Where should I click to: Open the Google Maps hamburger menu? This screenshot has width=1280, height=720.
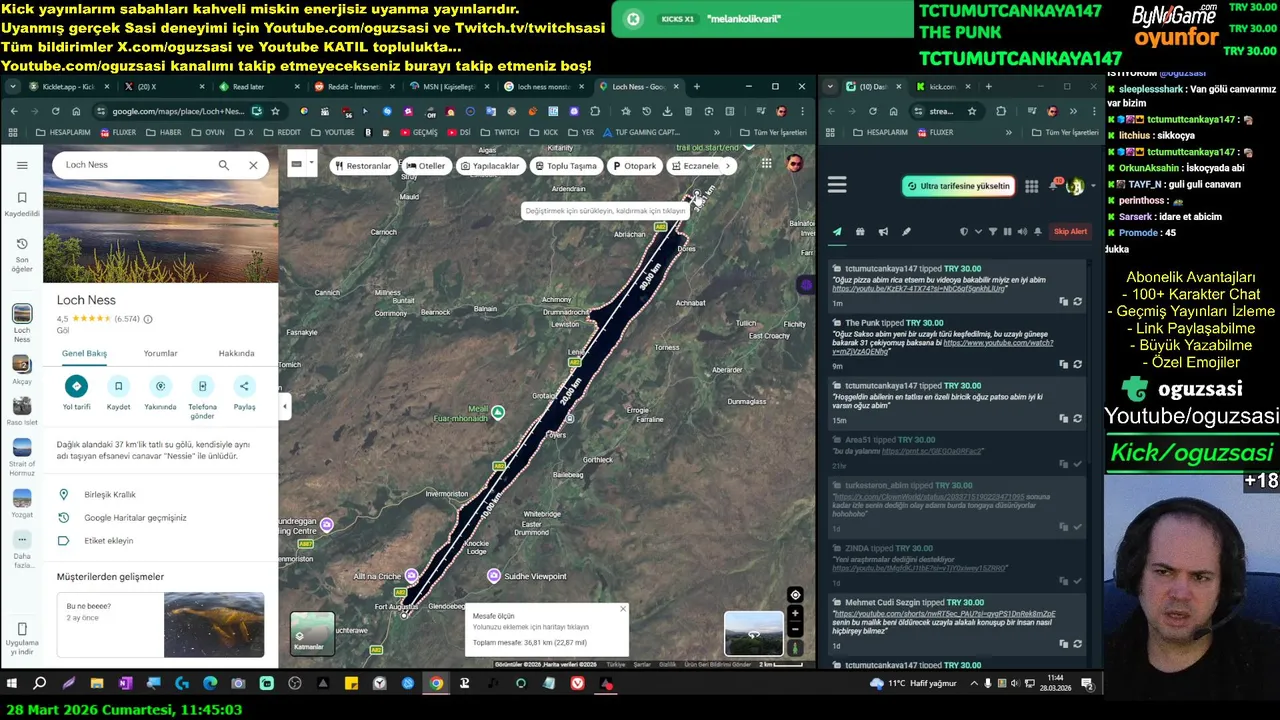(x=22, y=165)
